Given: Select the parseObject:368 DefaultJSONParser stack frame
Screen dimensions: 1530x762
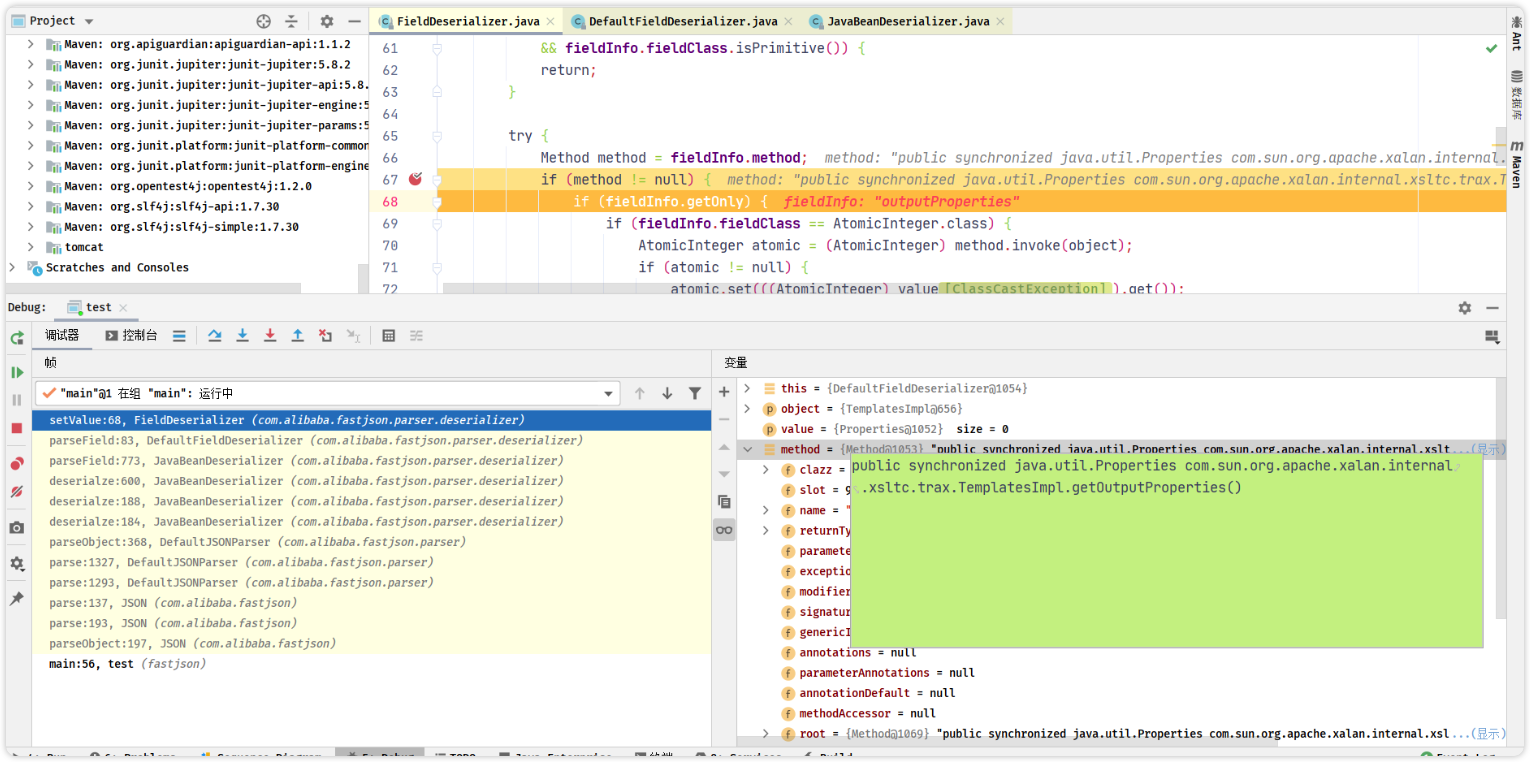Looking at the screenshot, I should pos(259,542).
